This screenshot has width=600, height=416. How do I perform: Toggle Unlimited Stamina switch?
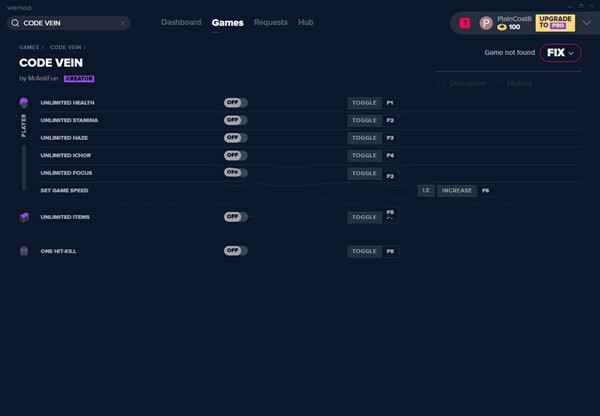pos(236,120)
